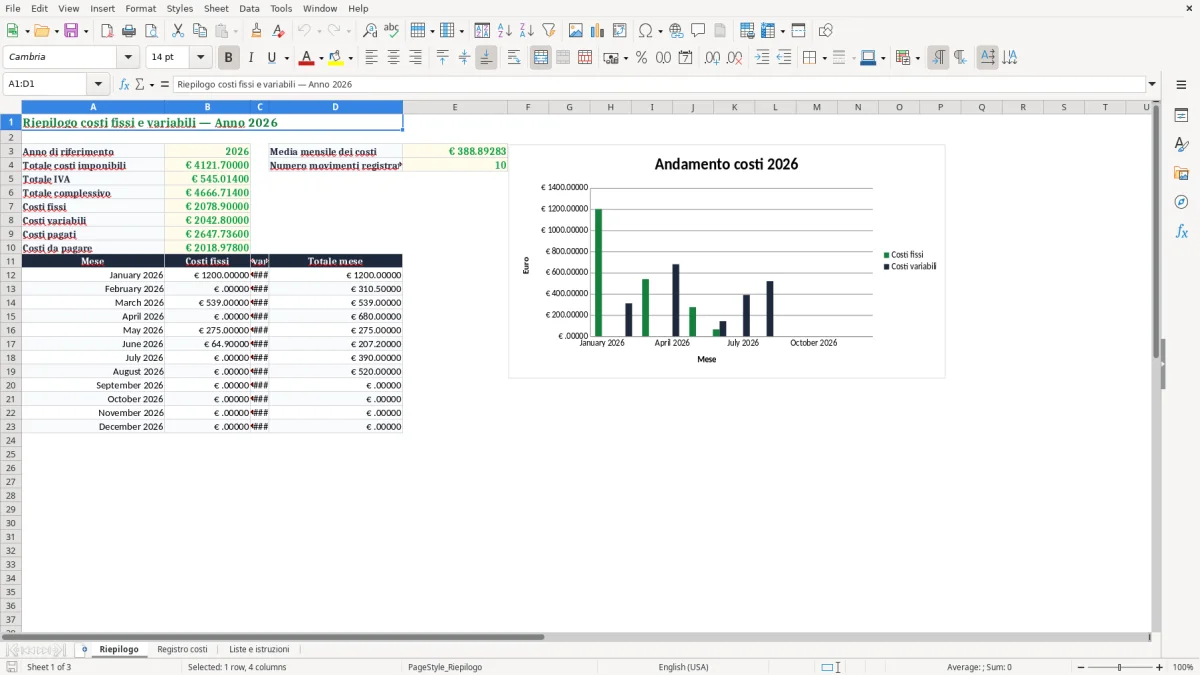Insert a comment
Image resolution: width=1200 pixels, height=675 pixels.
coord(698,31)
